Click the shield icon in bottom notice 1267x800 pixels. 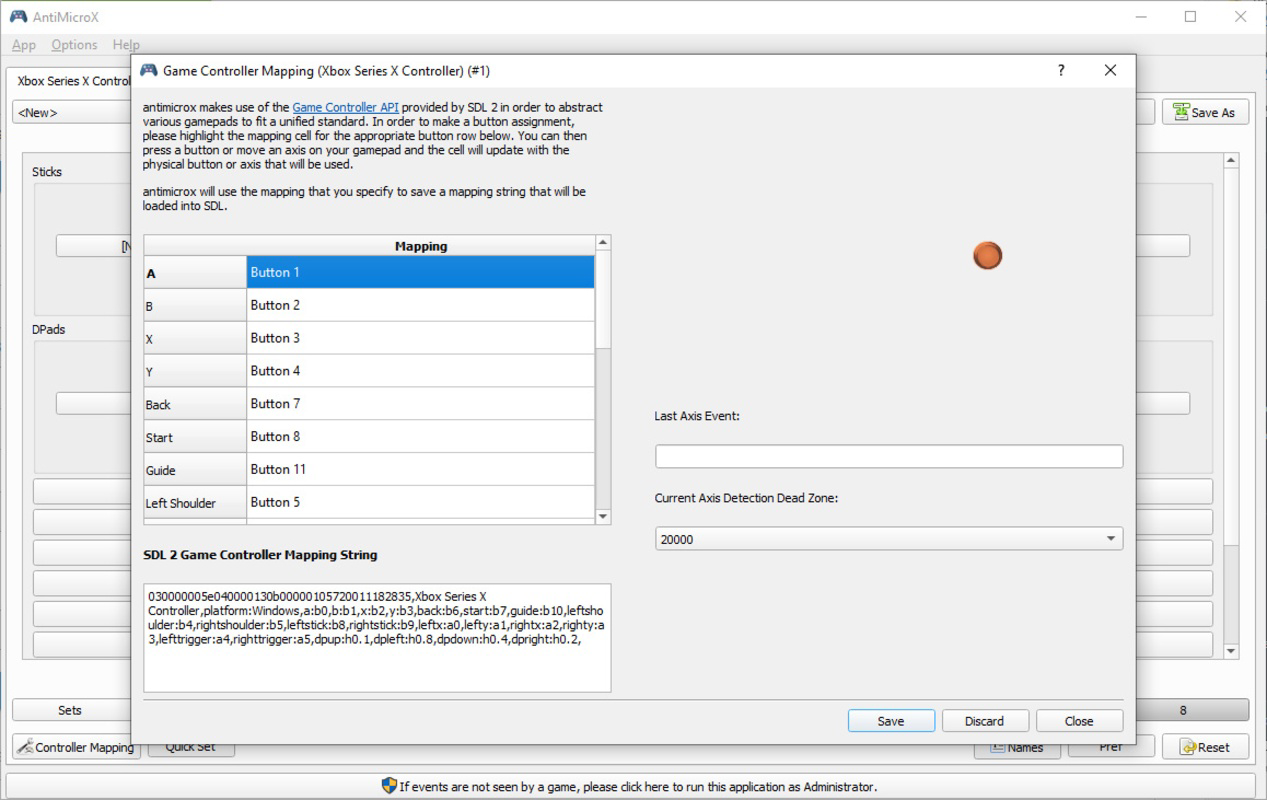[x=389, y=786]
